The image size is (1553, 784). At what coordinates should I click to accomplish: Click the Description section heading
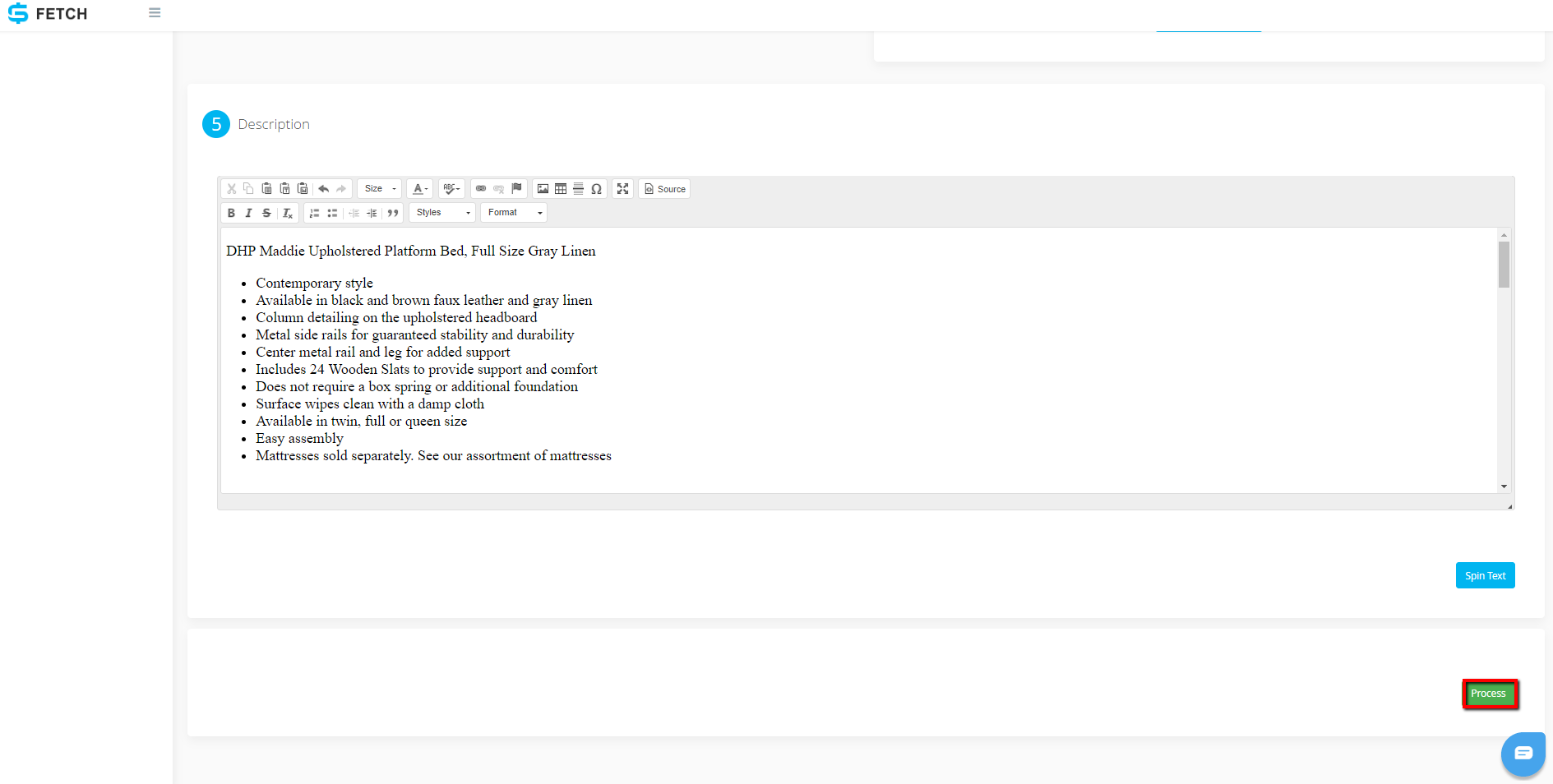pyautogui.click(x=274, y=124)
